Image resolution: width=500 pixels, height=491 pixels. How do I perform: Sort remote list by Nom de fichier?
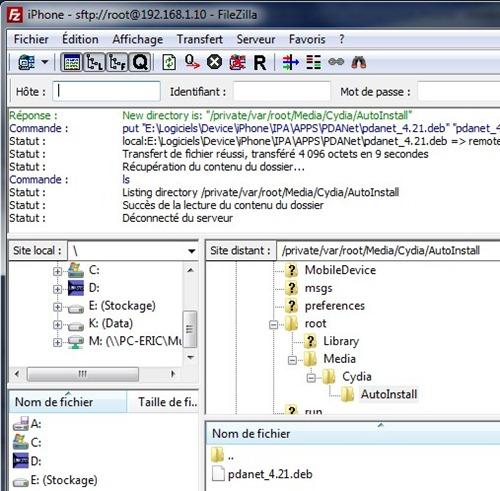pyautogui.click(x=353, y=434)
